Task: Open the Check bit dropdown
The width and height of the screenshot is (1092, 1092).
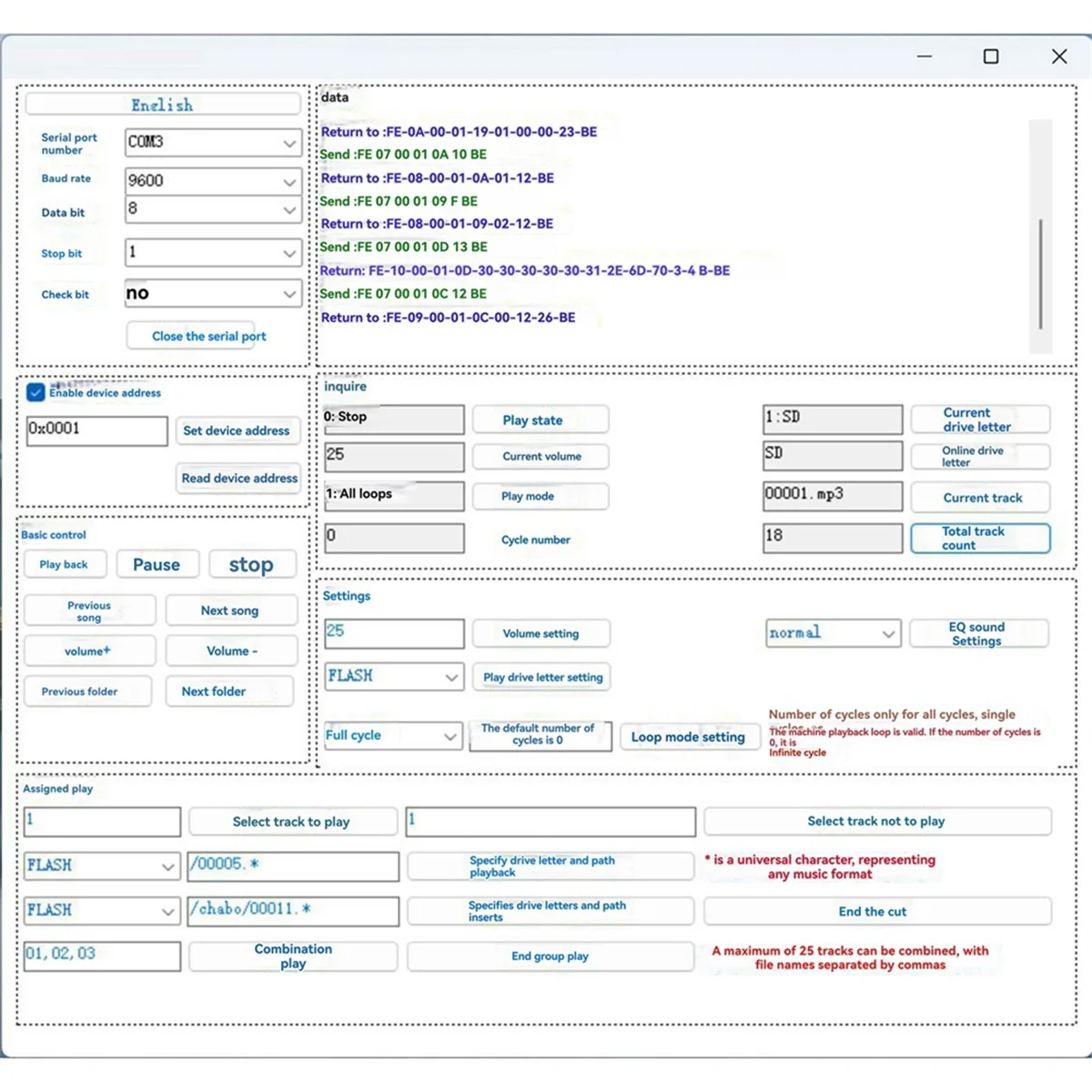Action: point(288,294)
